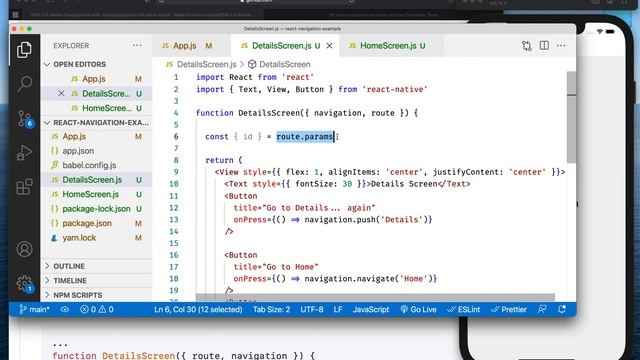
Task: Click the synchronize changes cloud icon
Action: 64,309
